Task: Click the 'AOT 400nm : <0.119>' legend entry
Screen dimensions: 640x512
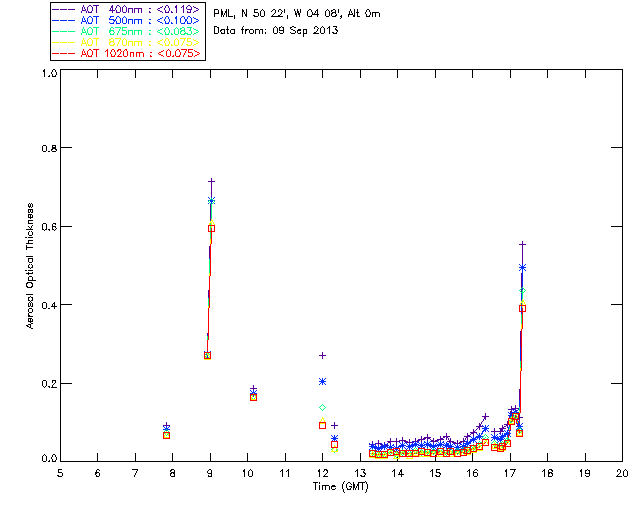Action: 127,9
